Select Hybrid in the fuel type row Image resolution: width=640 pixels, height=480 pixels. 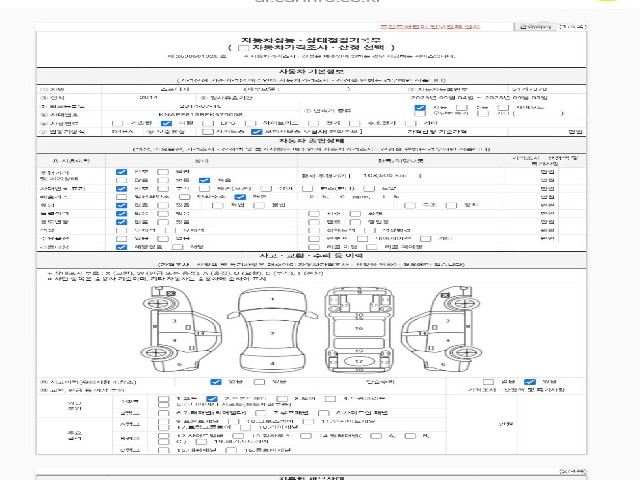(x=250, y=123)
